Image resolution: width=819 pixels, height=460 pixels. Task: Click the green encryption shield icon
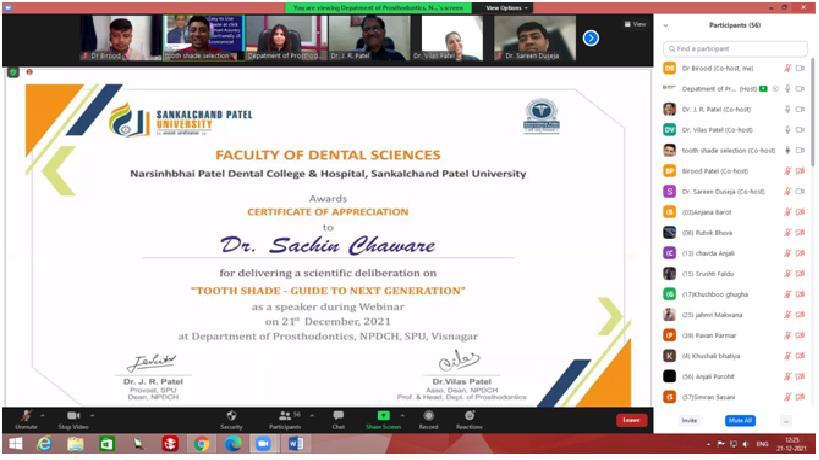pyautogui.click(x=14, y=73)
